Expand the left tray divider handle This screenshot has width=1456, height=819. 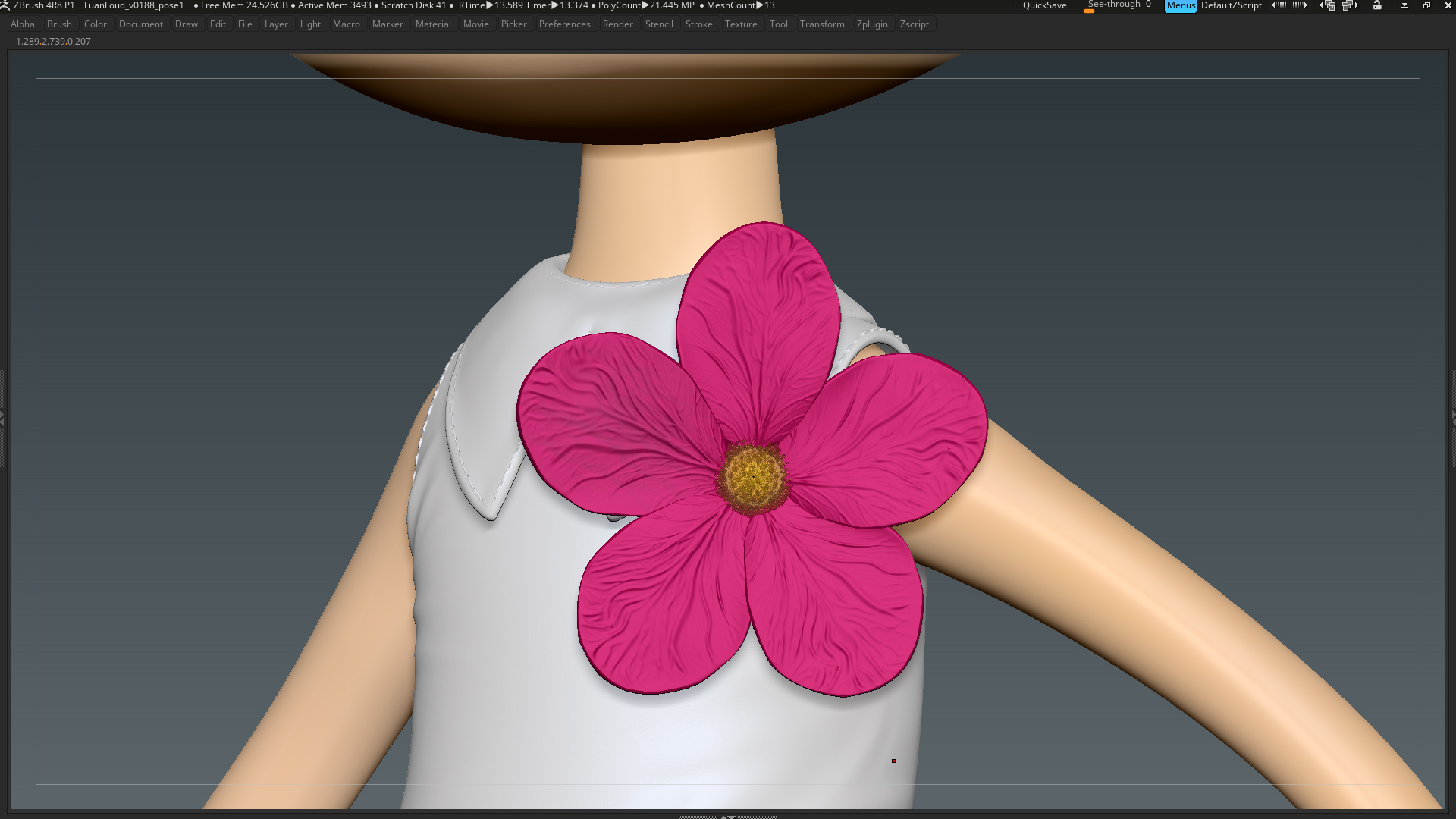2,418
